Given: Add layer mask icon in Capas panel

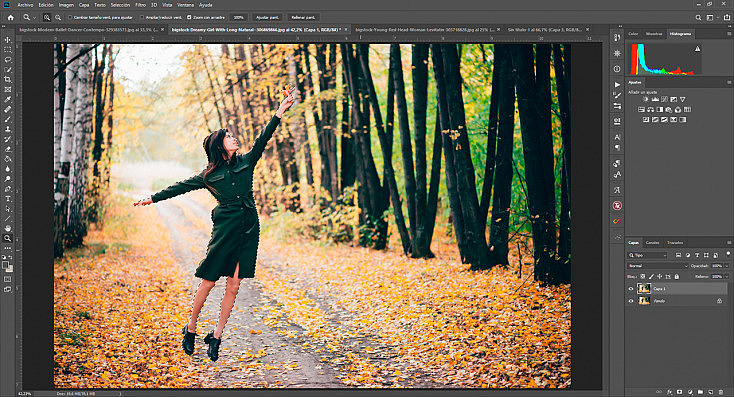Looking at the screenshot, I should coord(680,392).
